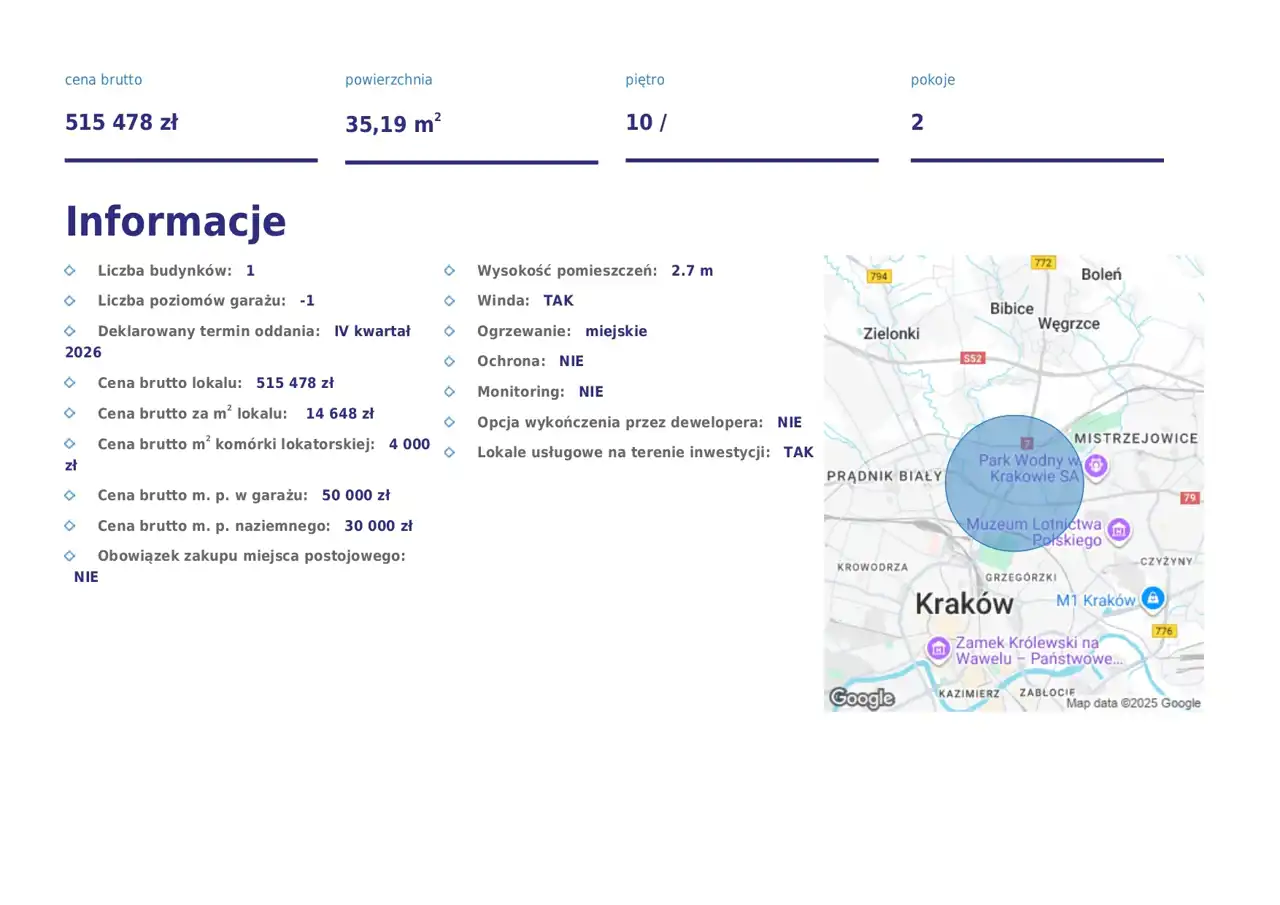Click the Mistrzejowice district label on map
The image size is (1280, 905).
1135,438
